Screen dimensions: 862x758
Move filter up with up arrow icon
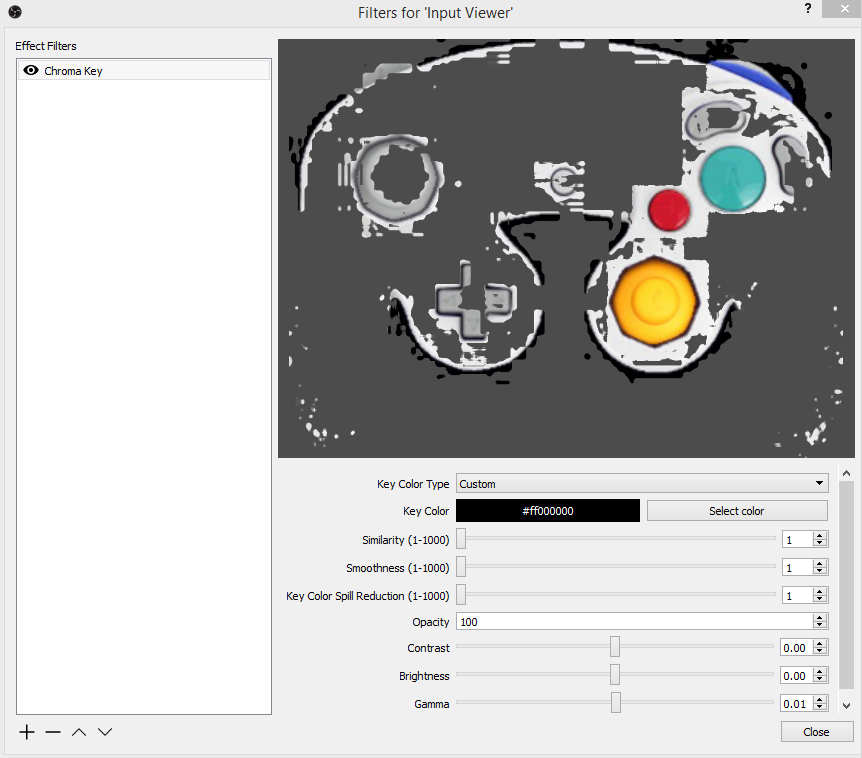(79, 732)
